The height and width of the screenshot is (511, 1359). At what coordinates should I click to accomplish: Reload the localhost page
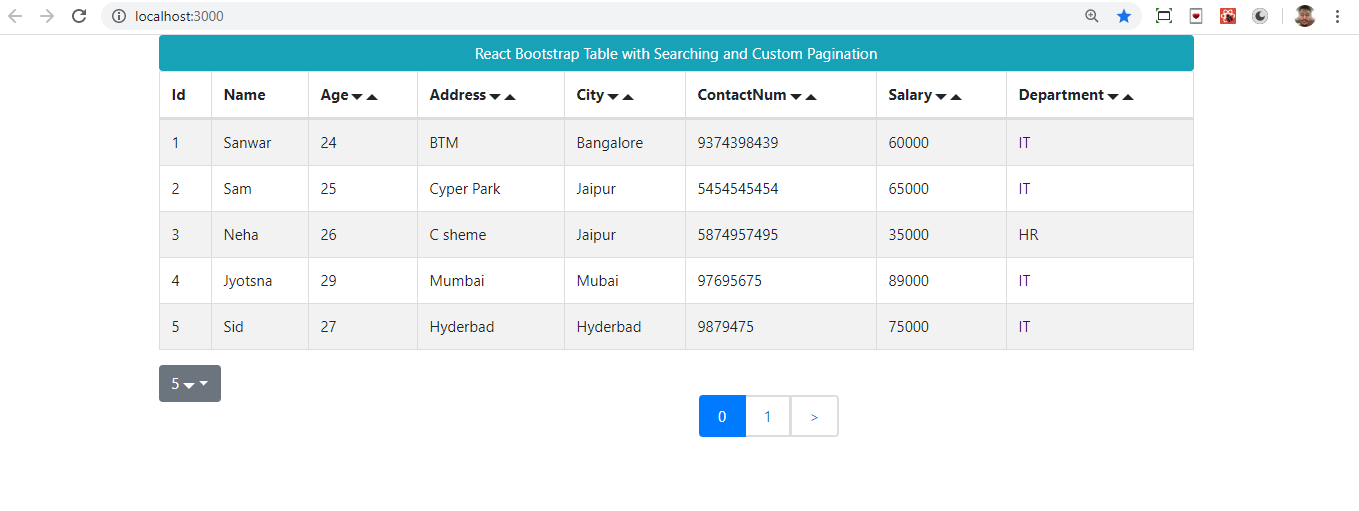[x=79, y=16]
